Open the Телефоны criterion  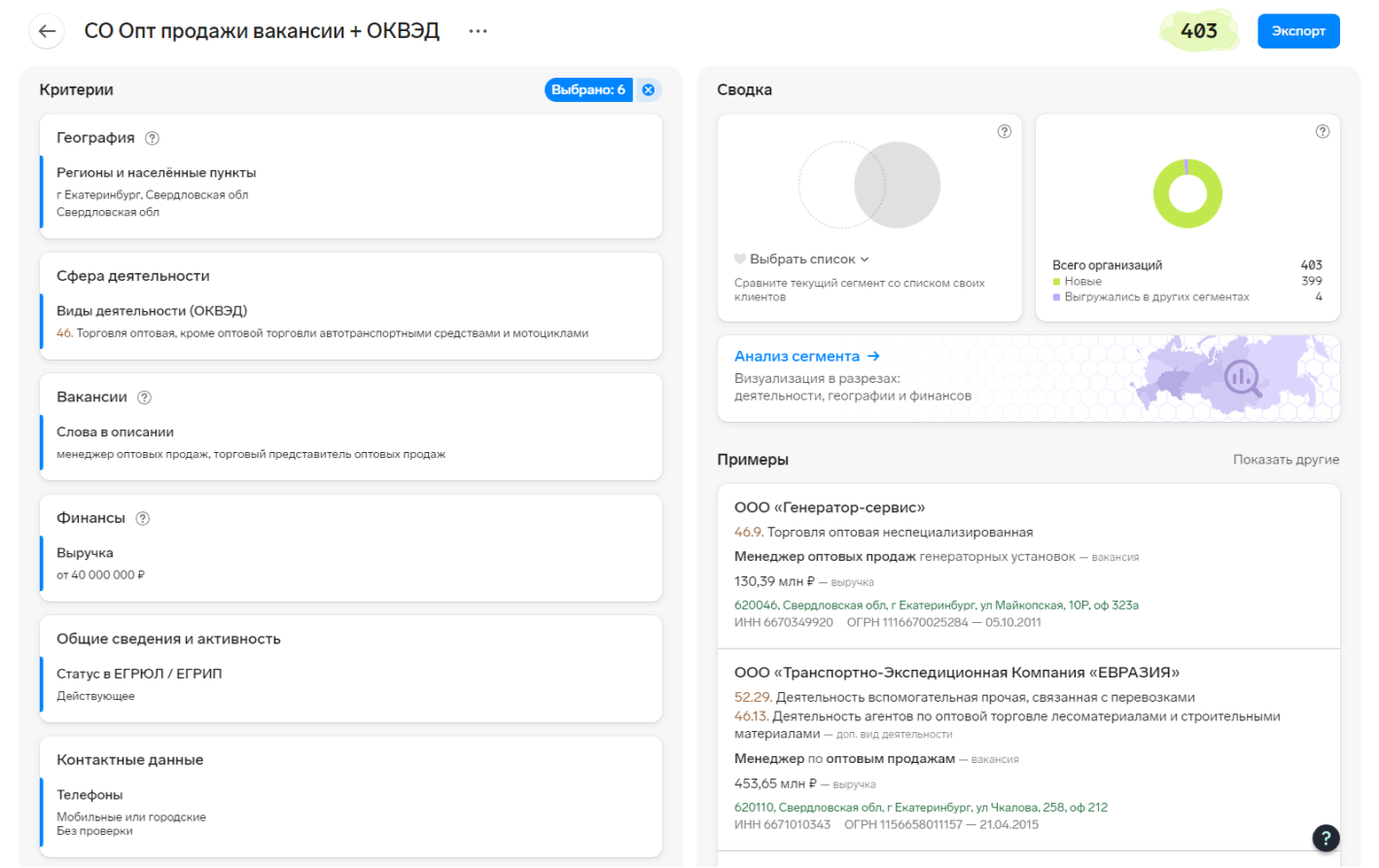pos(89,795)
